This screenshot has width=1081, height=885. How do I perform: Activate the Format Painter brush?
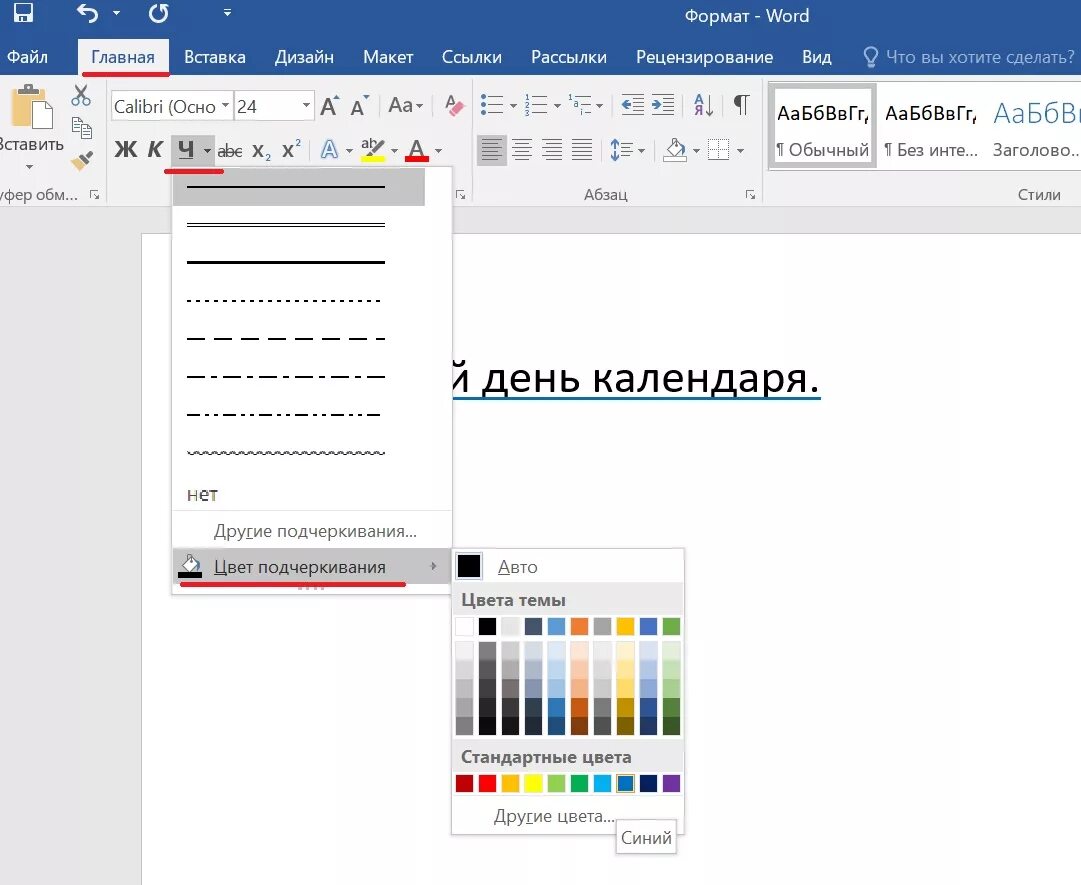tap(81, 161)
